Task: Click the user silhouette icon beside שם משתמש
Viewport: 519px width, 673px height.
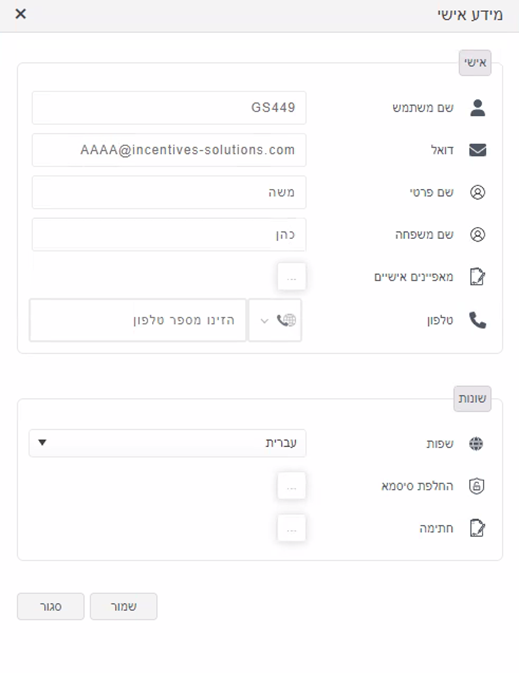Action: pyautogui.click(x=477, y=108)
